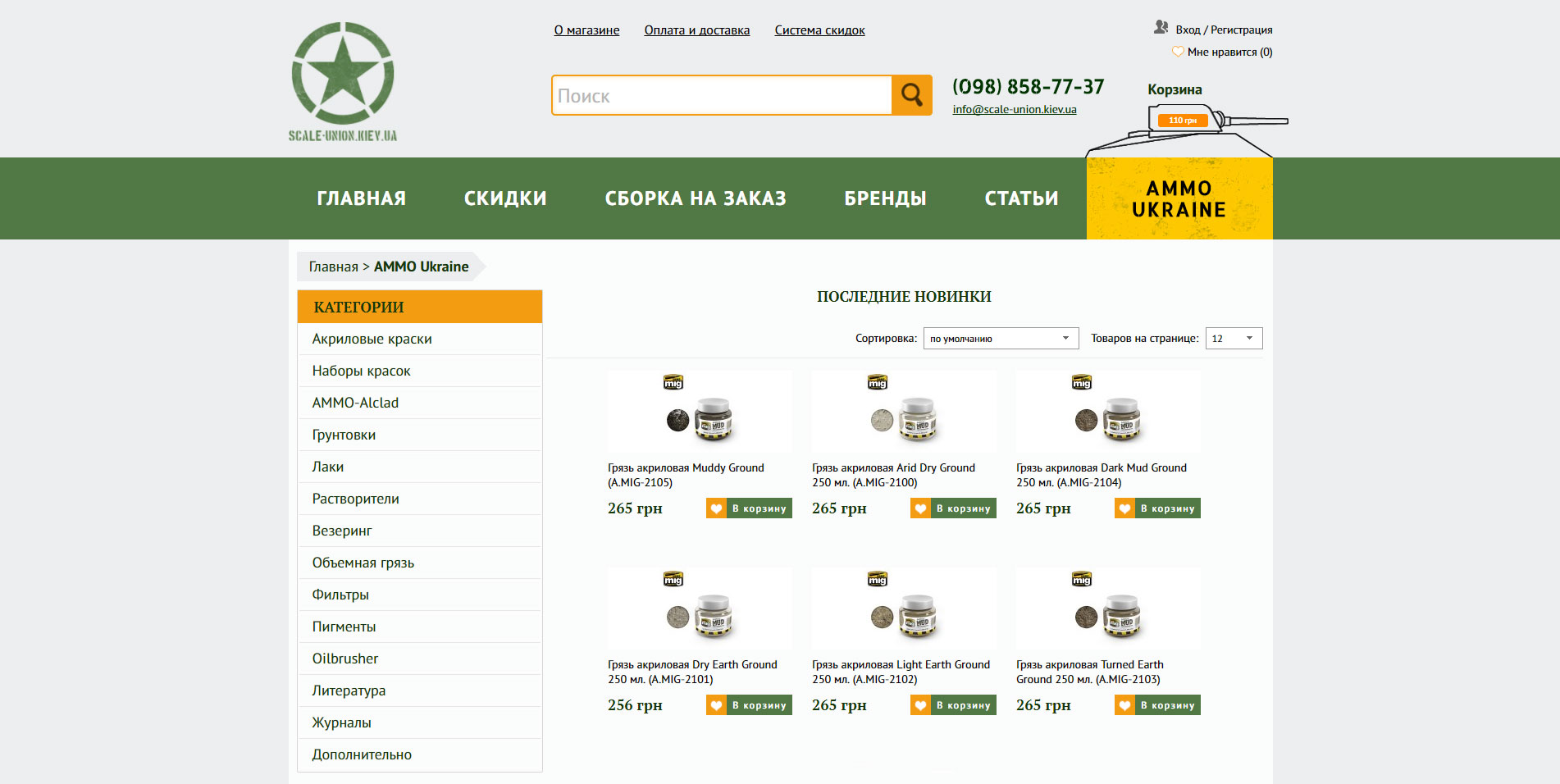Open Наборы красок category
This screenshot has width=1560, height=784.
tap(420, 371)
